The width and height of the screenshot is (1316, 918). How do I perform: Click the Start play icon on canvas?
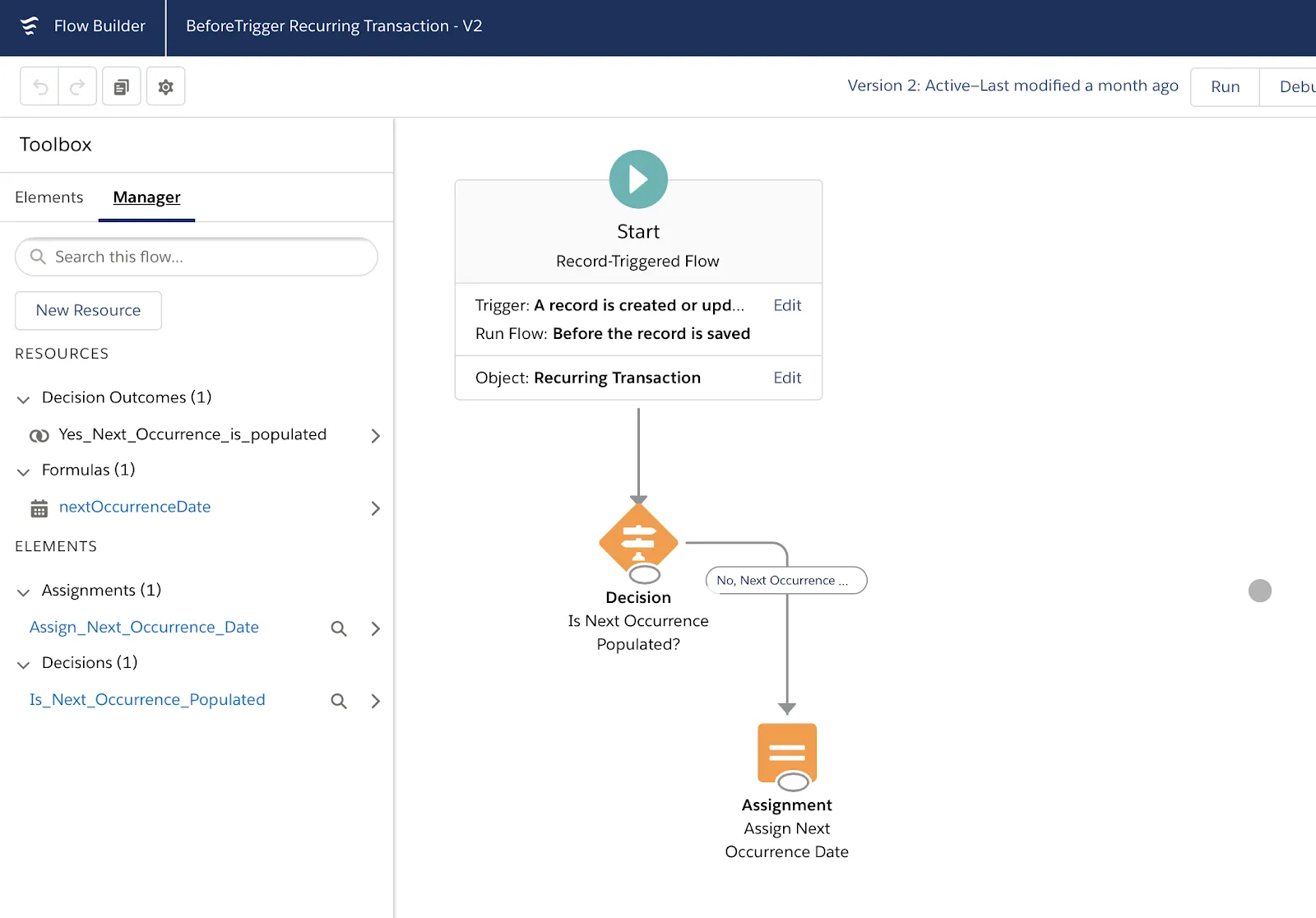[x=638, y=179]
